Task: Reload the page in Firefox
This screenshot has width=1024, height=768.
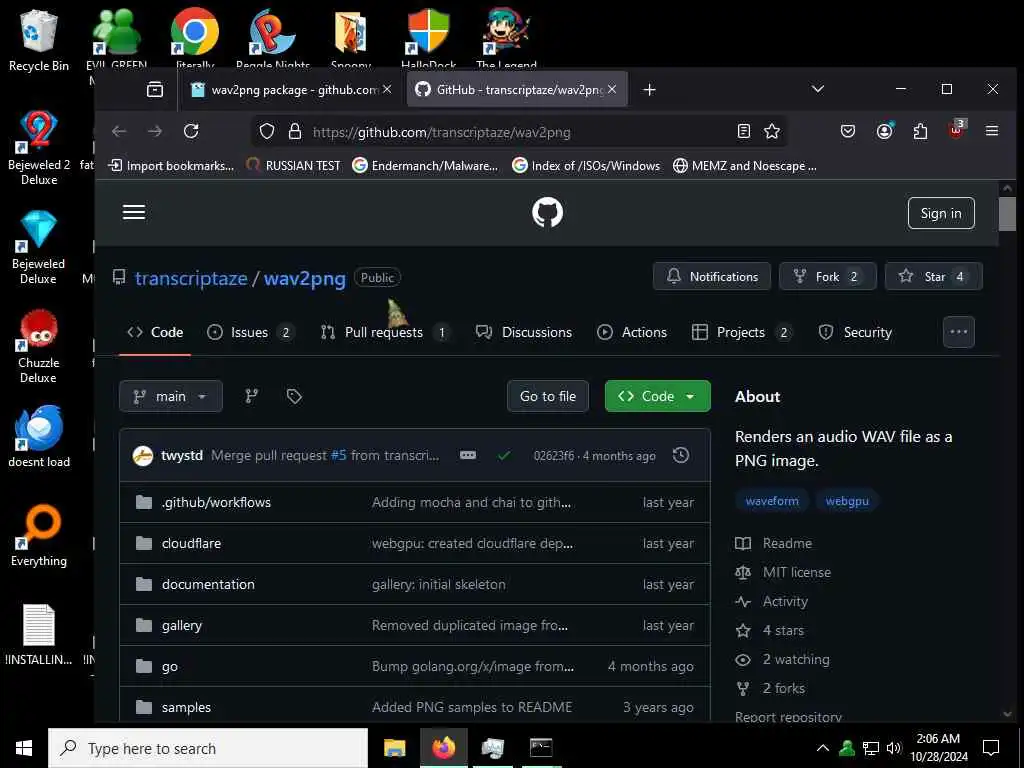Action: (191, 131)
